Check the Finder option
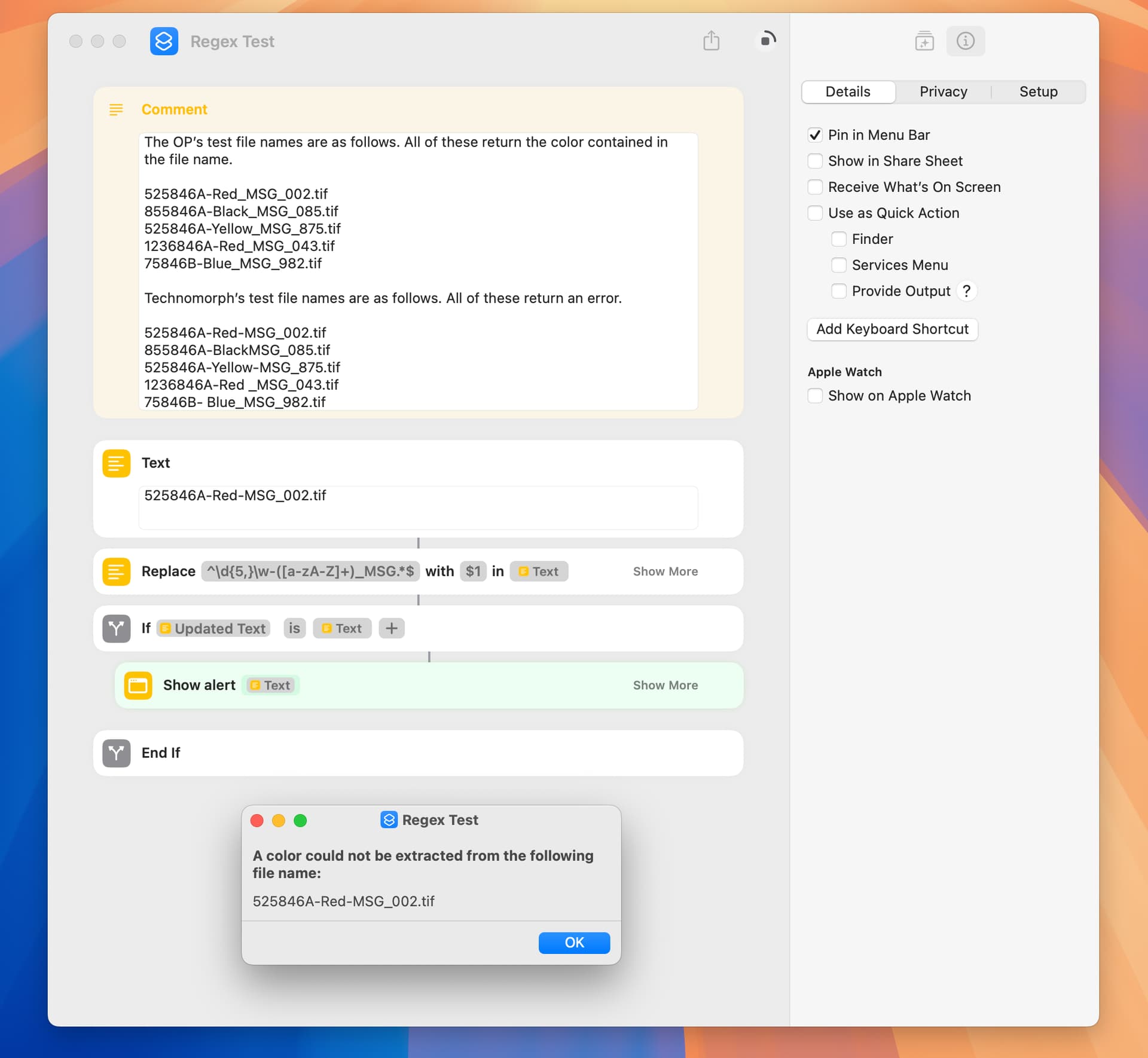The height and width of the screenshot is (1058, 1148). point(839,239)
